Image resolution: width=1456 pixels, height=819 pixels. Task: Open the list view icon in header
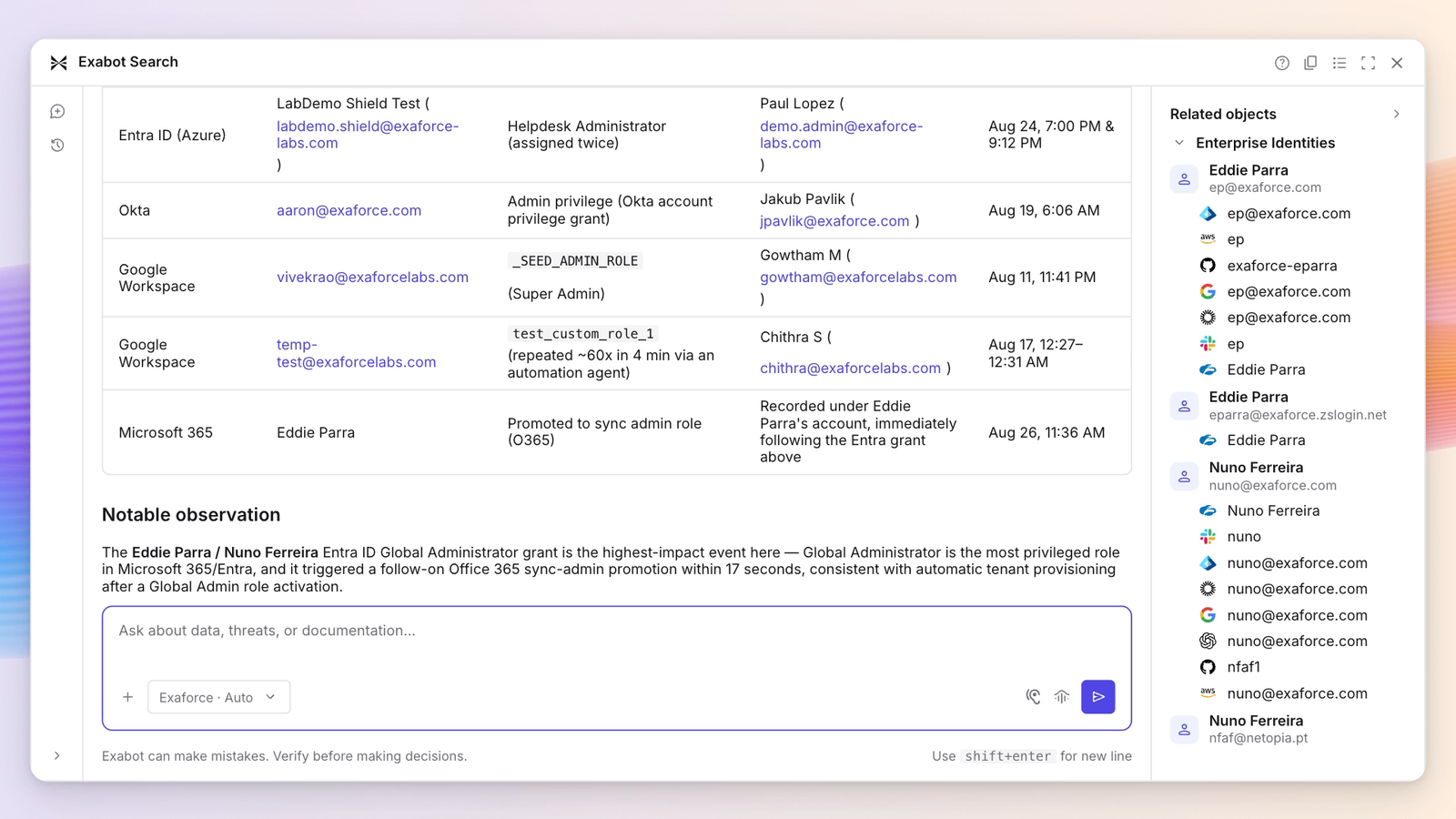1340,63
